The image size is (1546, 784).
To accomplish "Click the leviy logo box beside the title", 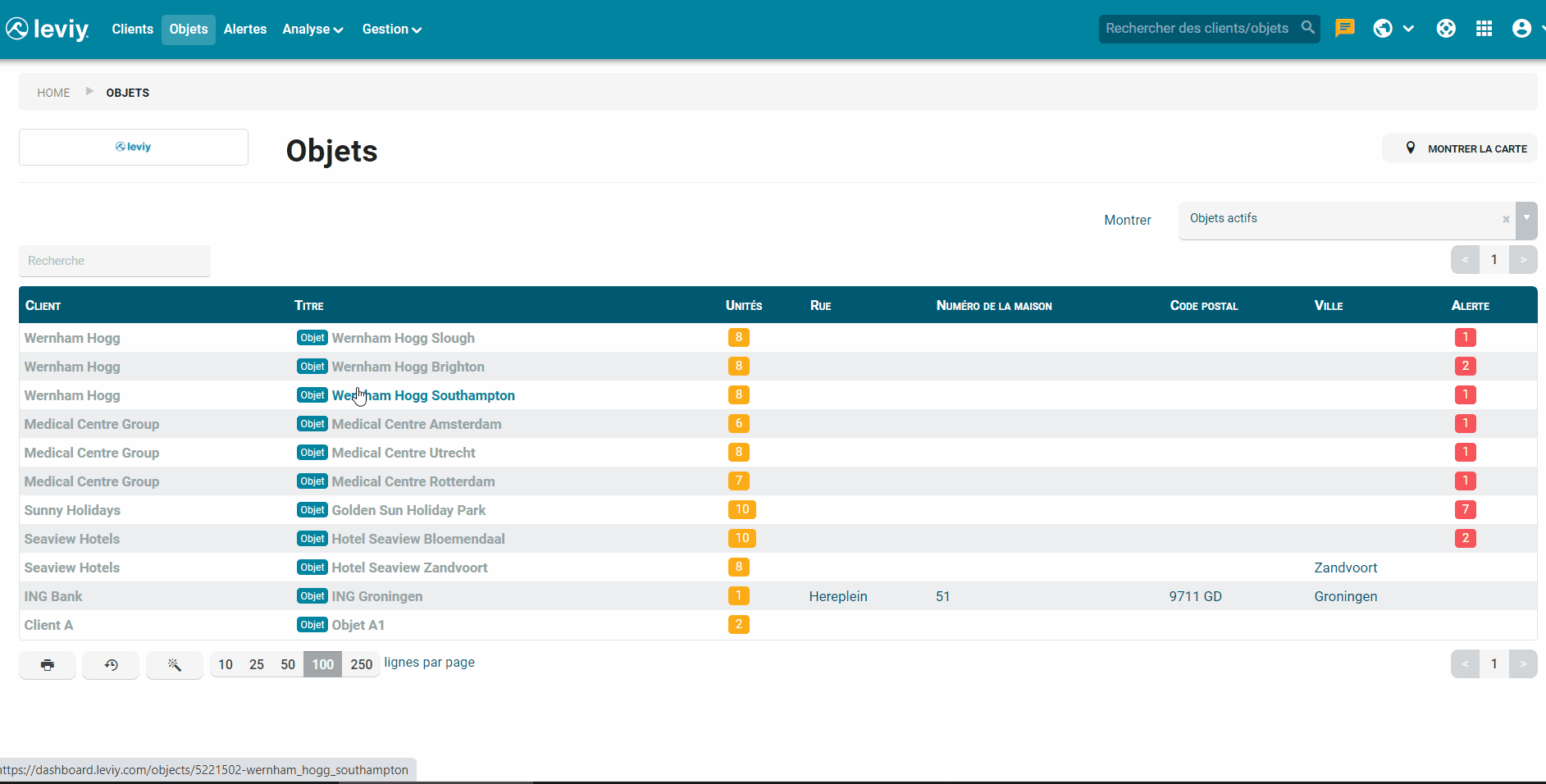I will click(x=134, y=147).
